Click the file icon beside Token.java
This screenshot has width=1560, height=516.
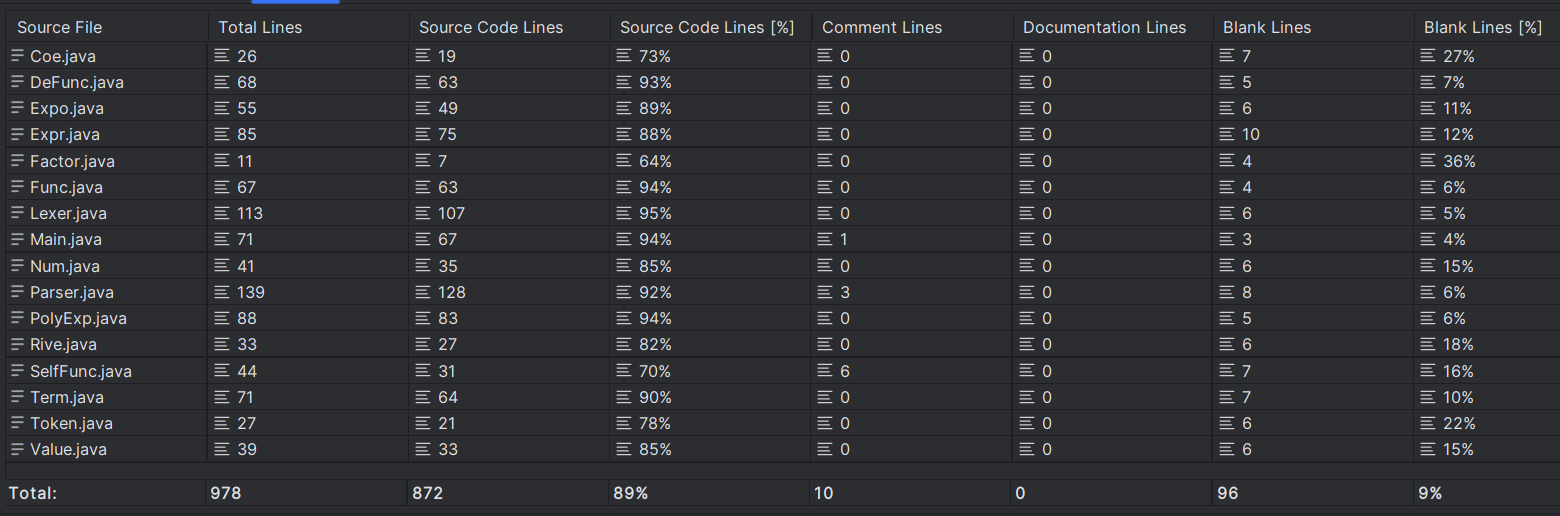17,423
